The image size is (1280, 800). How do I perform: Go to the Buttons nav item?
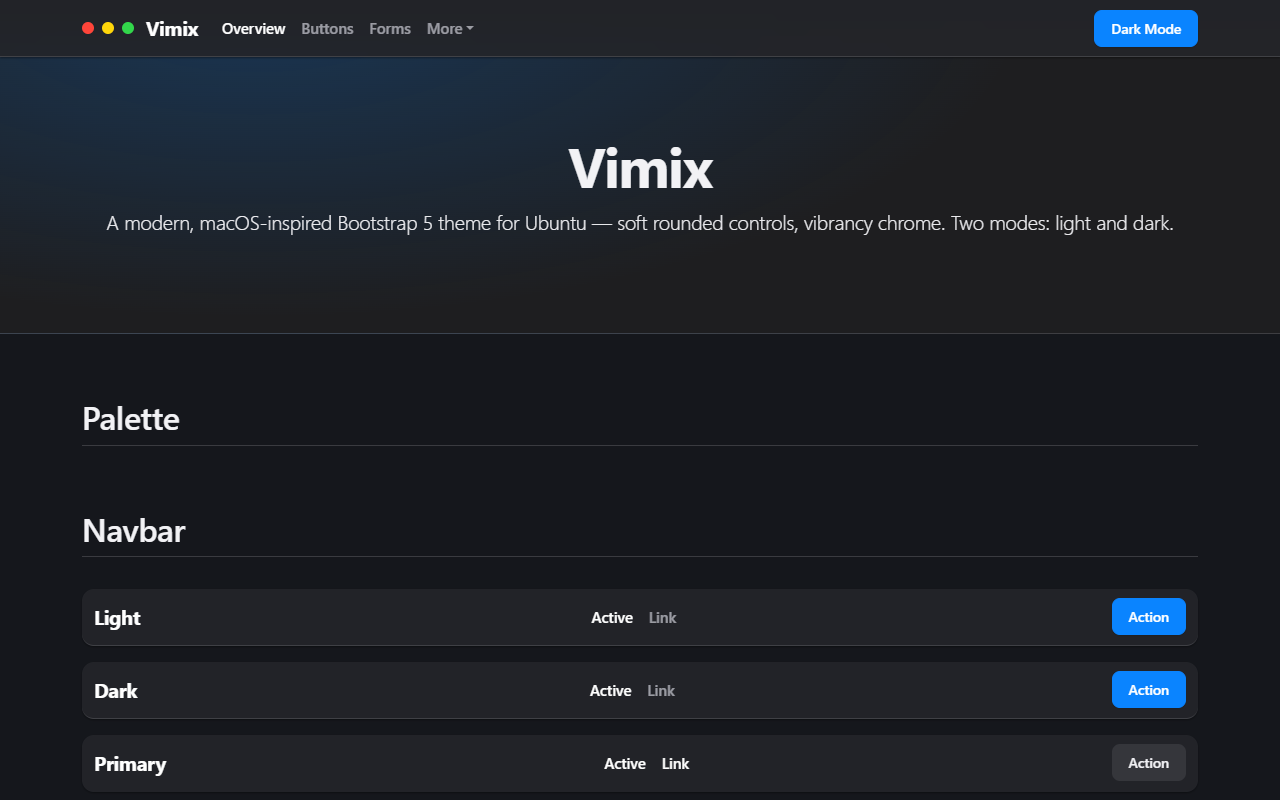(327, 29)
